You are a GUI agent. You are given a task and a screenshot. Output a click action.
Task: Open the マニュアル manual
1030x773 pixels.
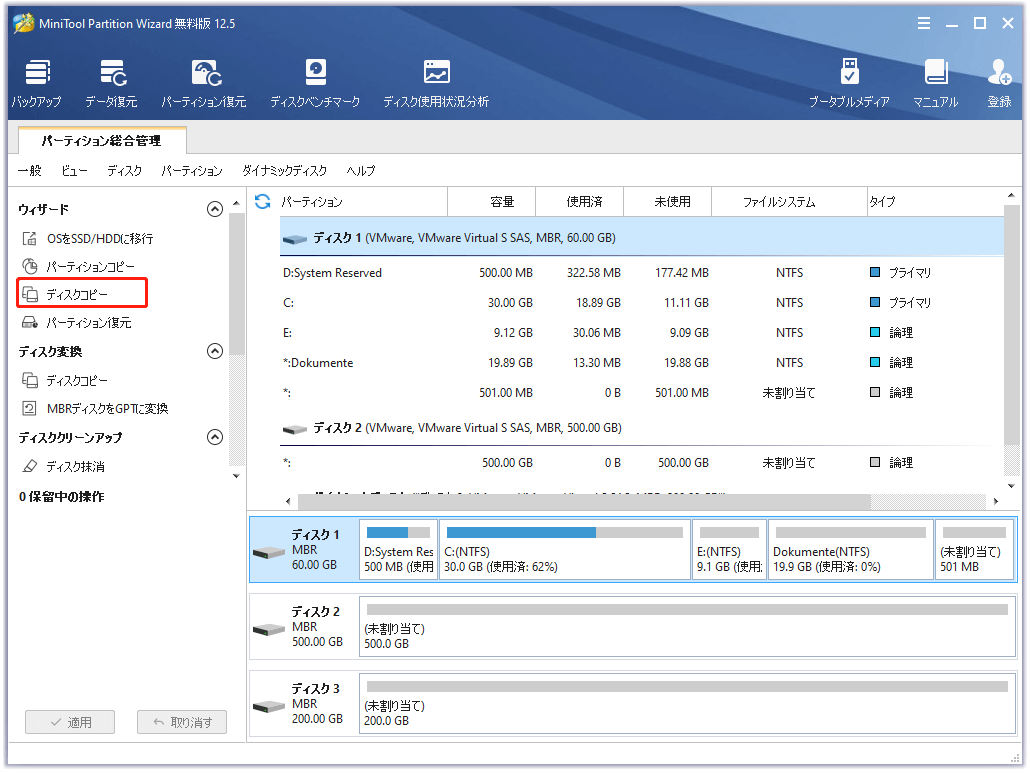pos(935,83)
